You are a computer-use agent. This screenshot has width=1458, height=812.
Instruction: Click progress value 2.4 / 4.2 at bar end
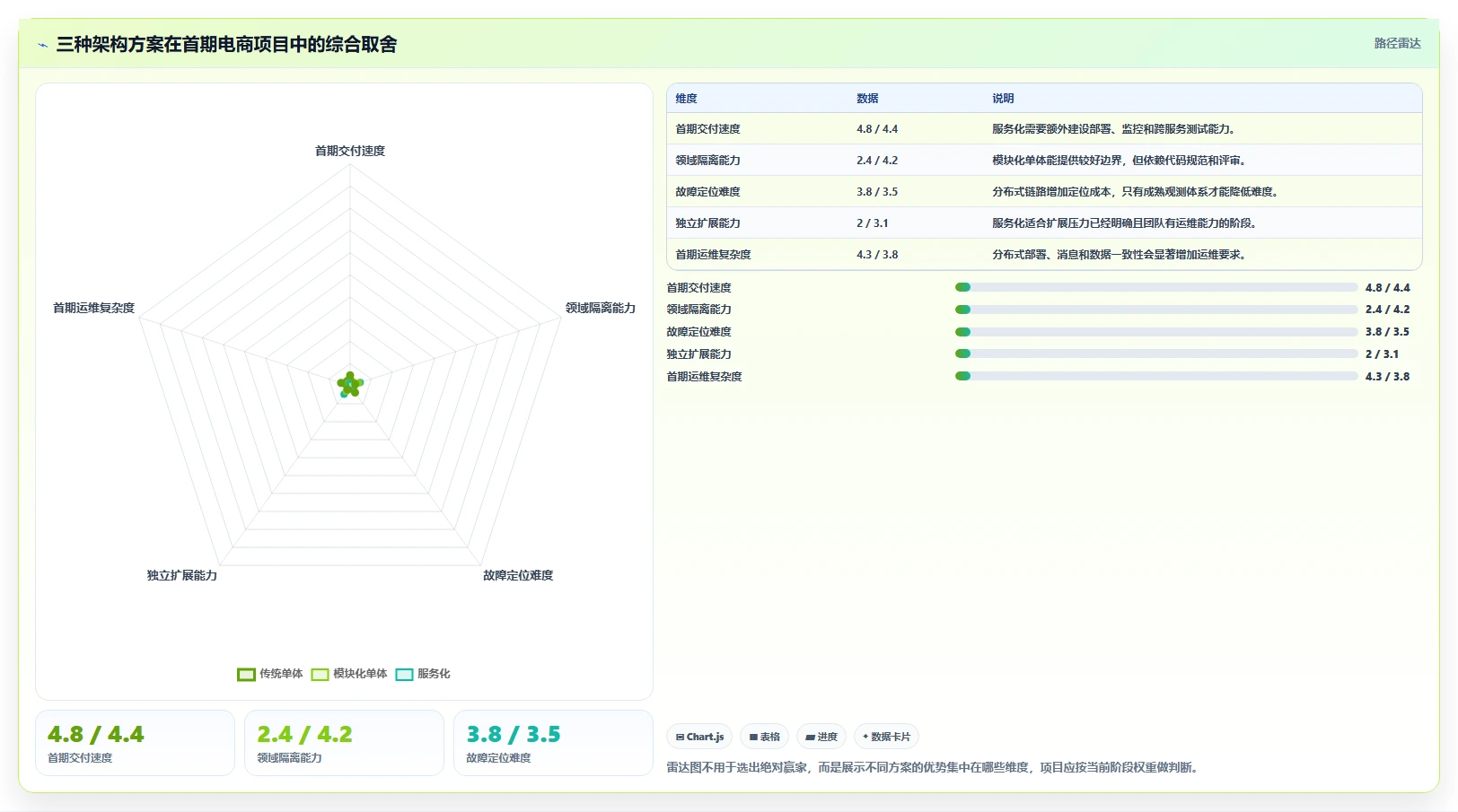tap(1387, 310)
